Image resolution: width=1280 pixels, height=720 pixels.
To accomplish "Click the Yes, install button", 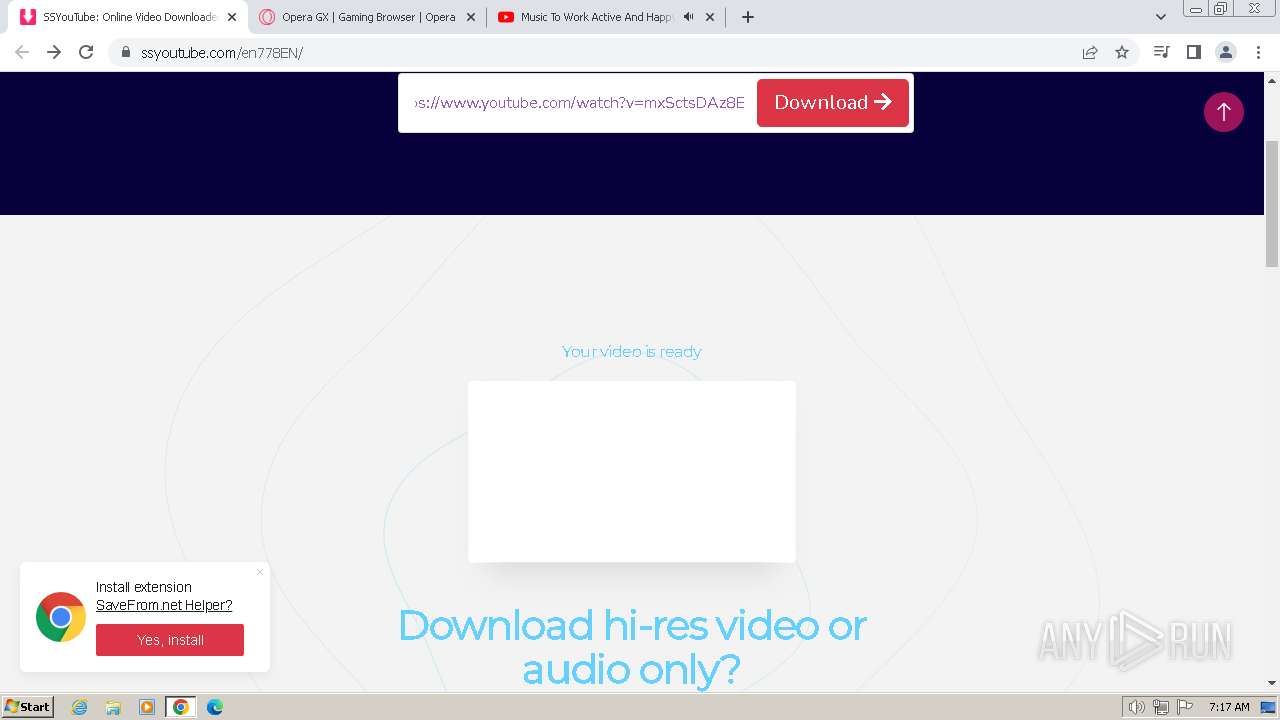I will (170, 640).
